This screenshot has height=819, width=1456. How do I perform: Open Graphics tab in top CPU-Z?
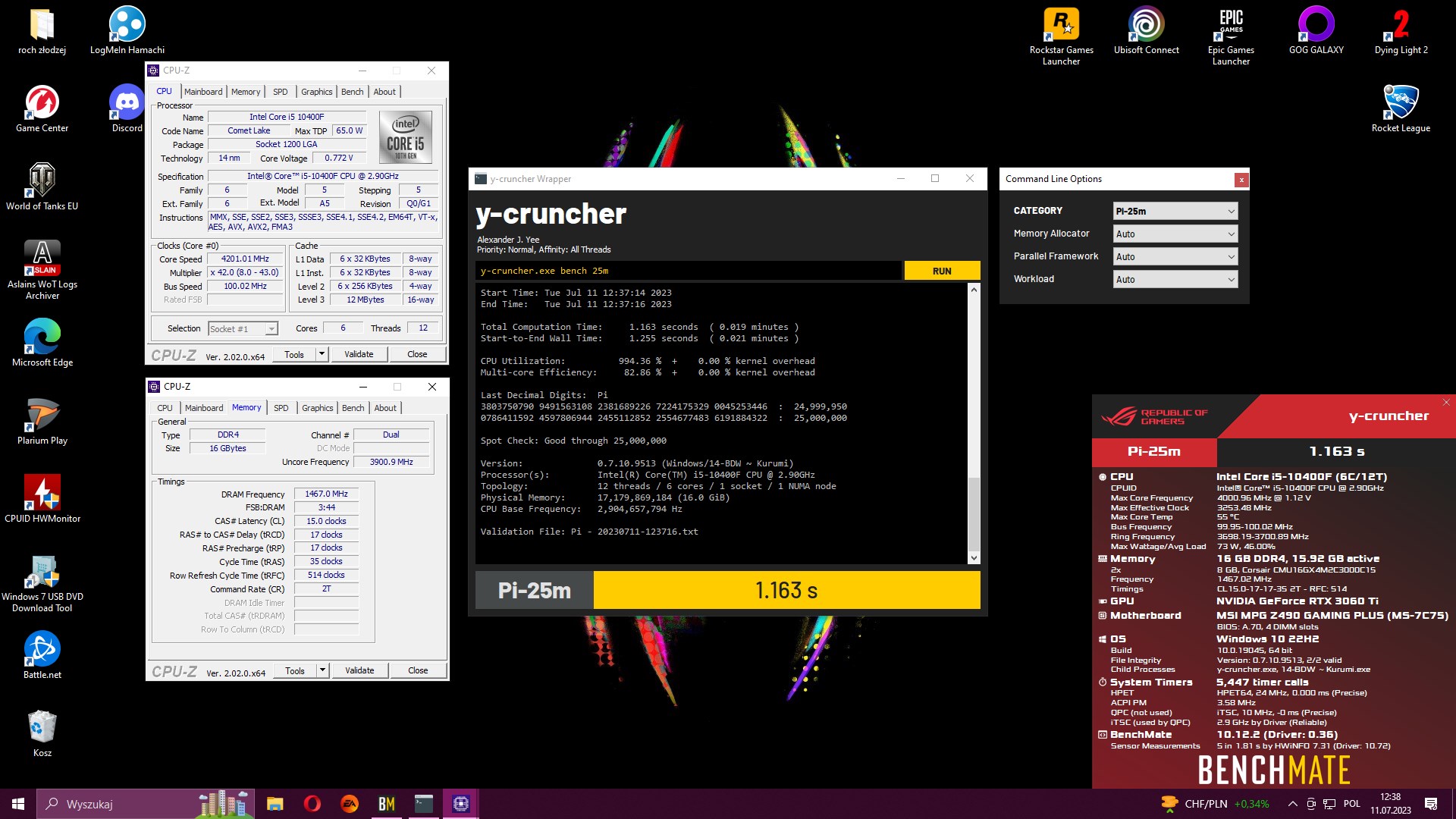click(316, 92)
